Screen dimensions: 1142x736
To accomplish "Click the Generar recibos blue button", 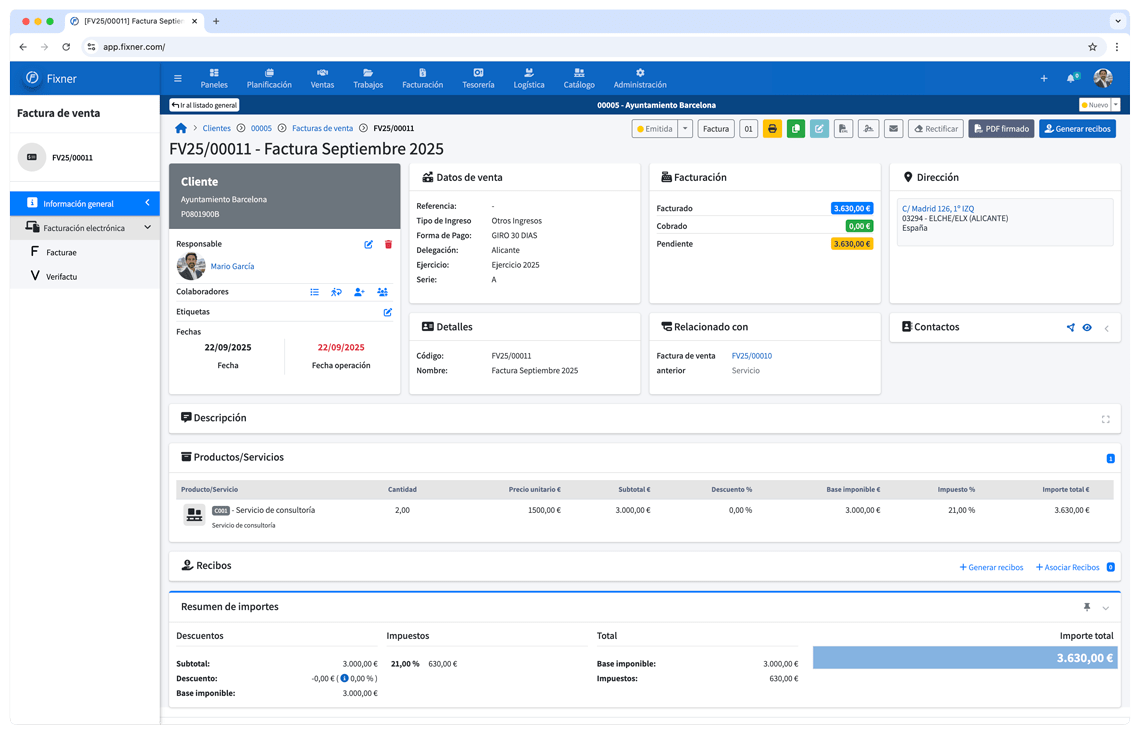I will [x=1077, y=129].
